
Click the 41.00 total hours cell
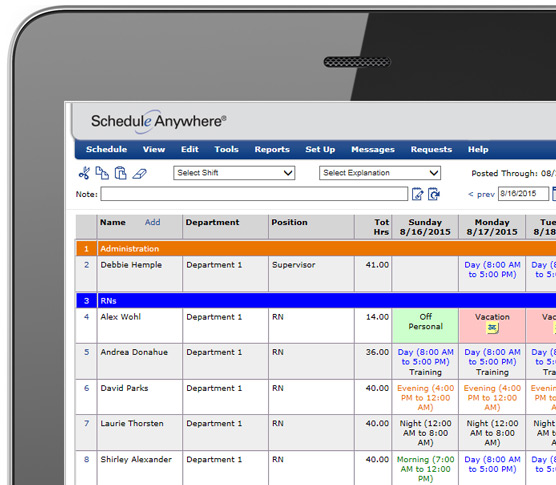pos(373,274)
